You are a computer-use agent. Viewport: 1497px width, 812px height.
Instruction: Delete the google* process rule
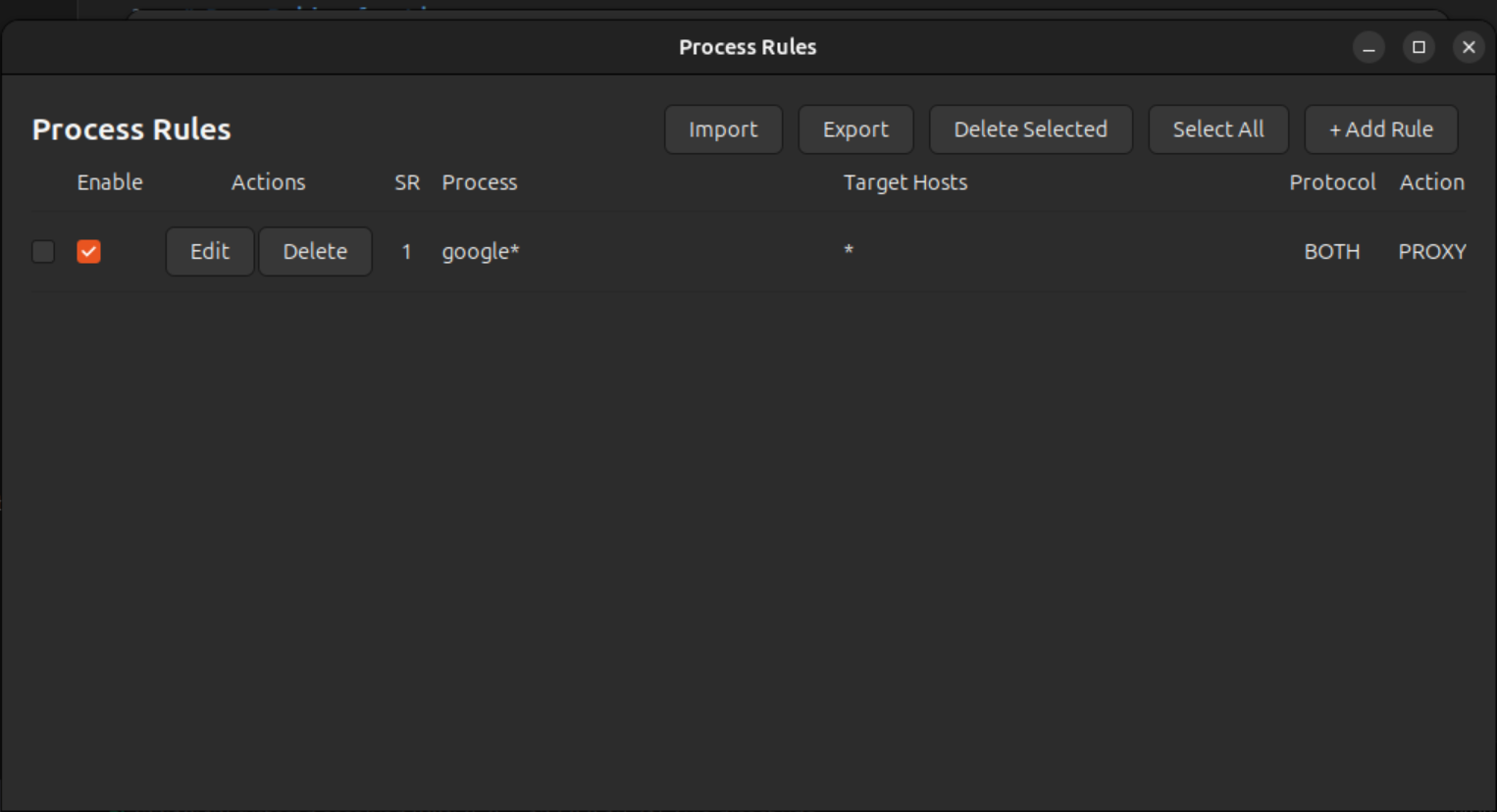(315, 251)
